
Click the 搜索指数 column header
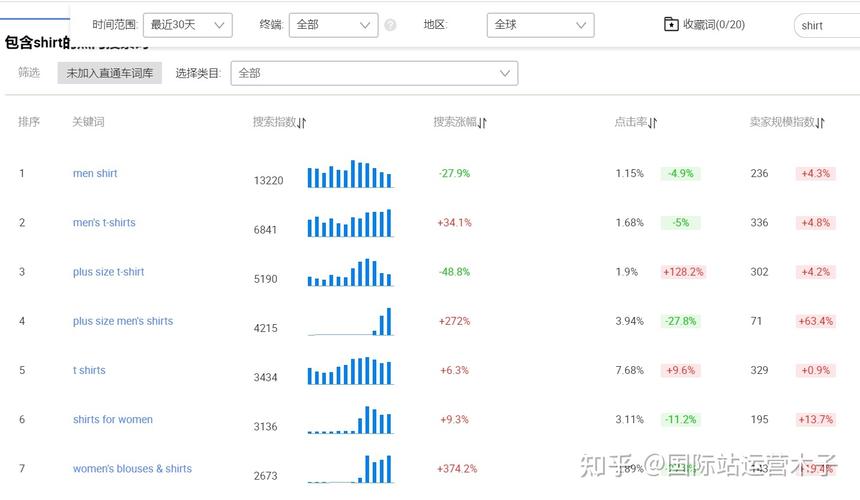274,122
